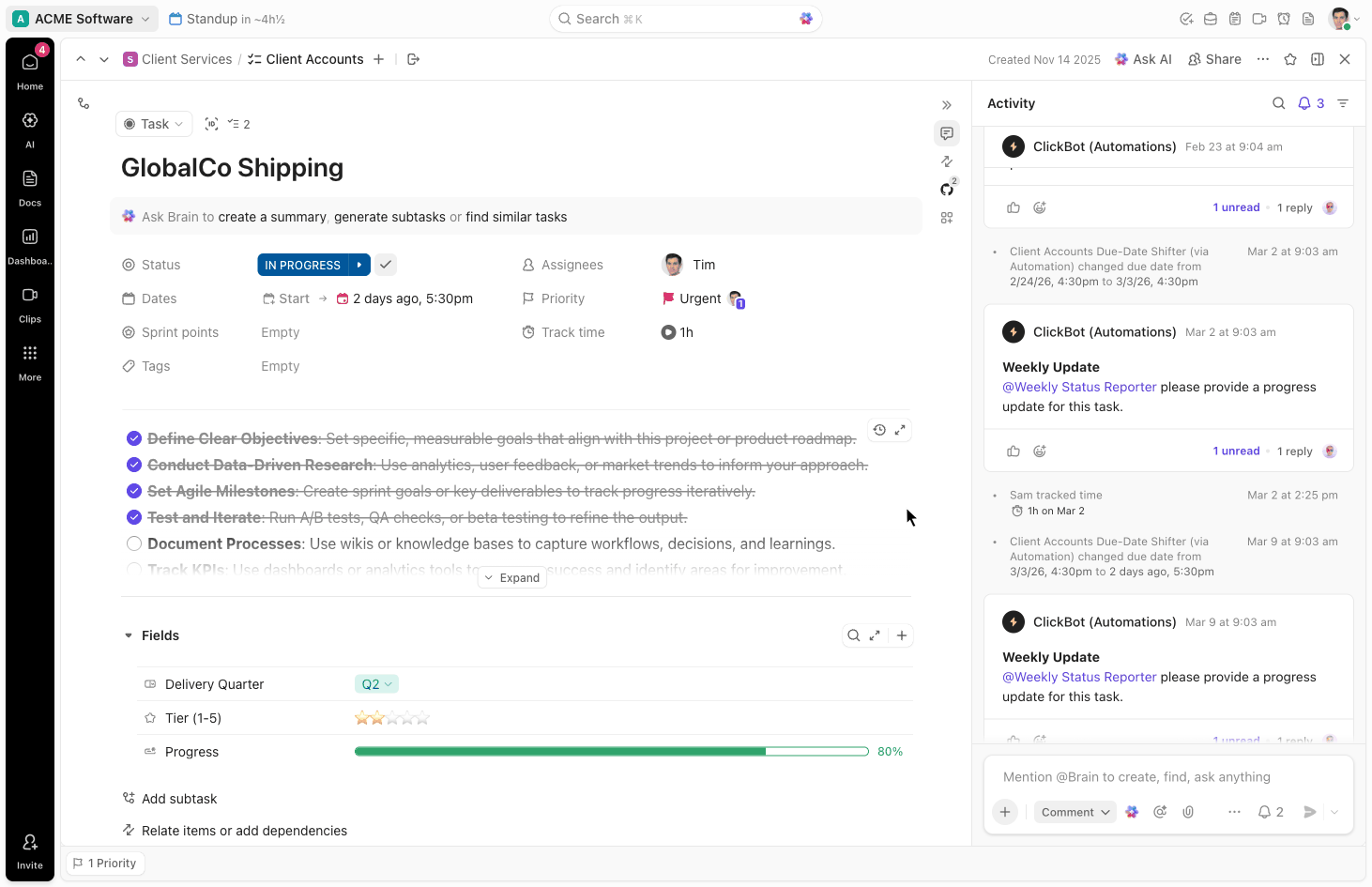Open the Dashboards sidebar icon

click(29, 242)
